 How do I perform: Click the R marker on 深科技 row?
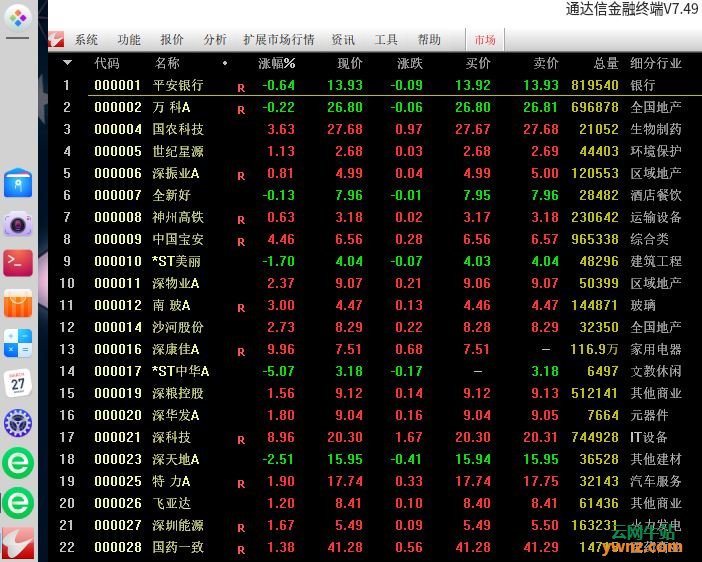241,440
